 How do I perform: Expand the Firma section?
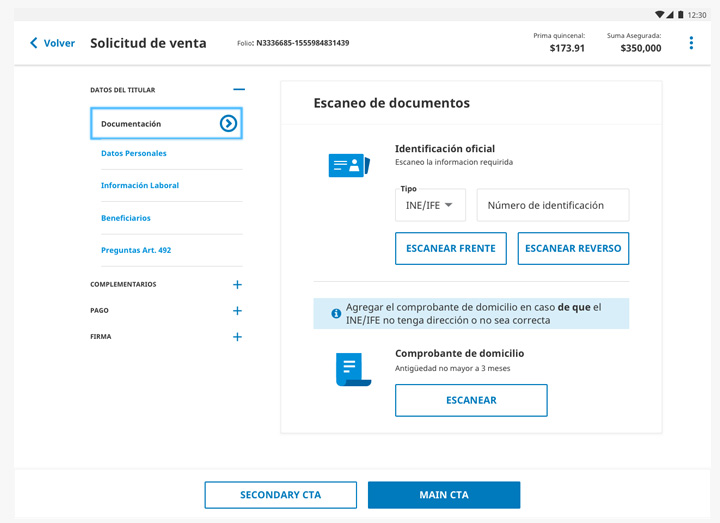coord(237,337)
